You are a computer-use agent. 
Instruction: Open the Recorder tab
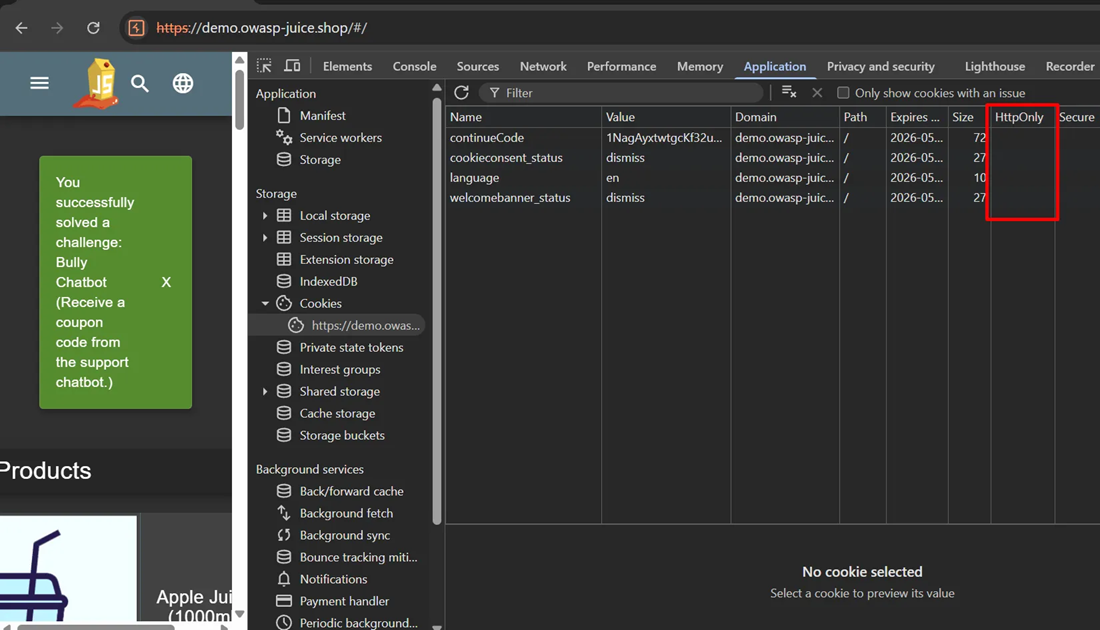tap(1070, 66)
